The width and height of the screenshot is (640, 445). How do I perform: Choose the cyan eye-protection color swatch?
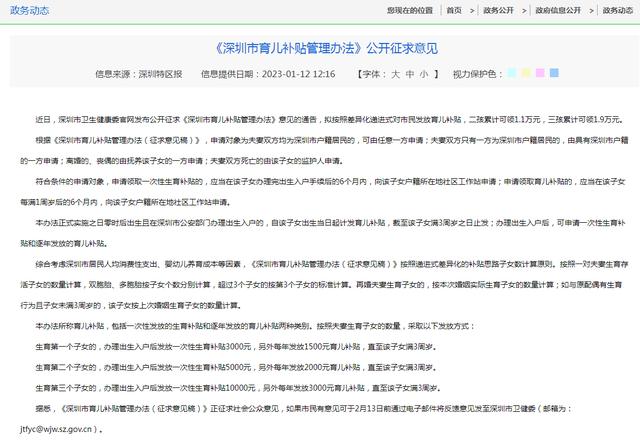(x=512, y=73)
